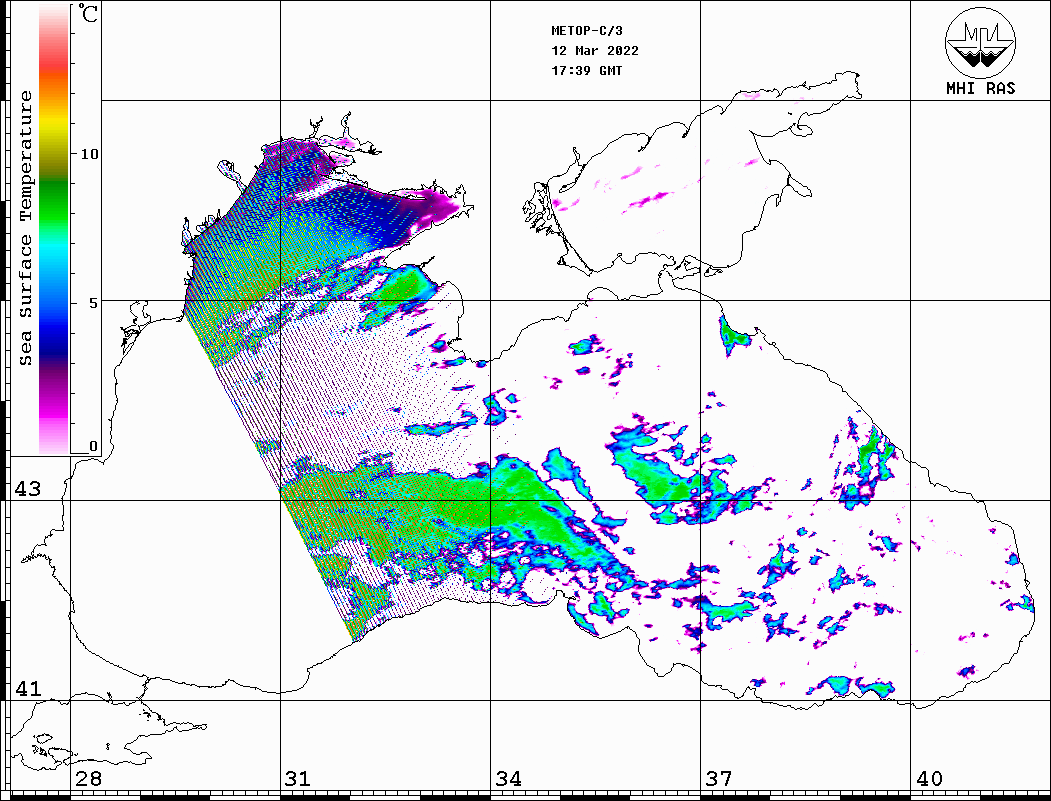The height and width of the screenshot is (801, 1051).
Task: Click the MHI RAS logo emblem
Action: 981,42
